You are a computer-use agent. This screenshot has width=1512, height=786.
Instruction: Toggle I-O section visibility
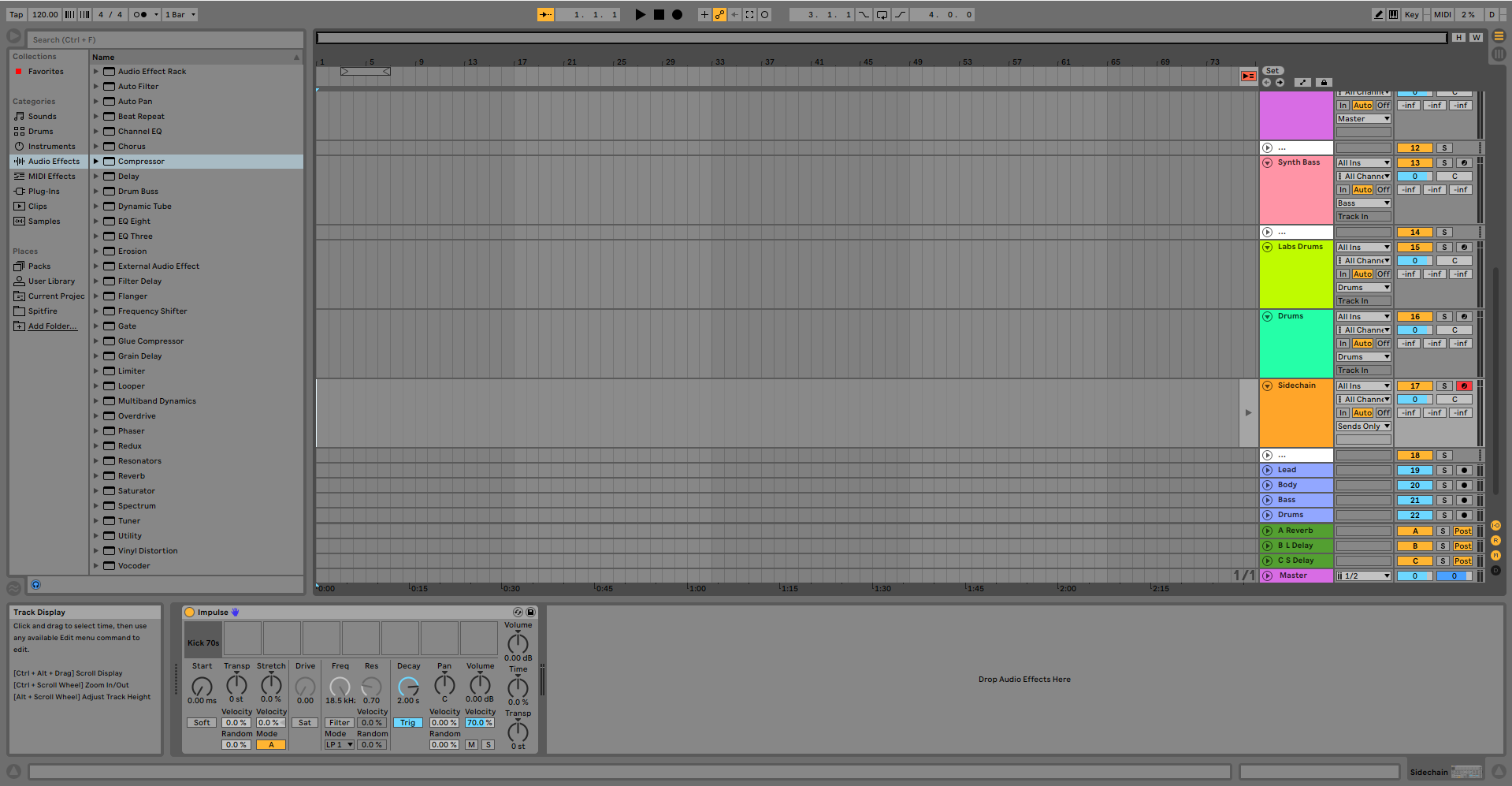1495,526
